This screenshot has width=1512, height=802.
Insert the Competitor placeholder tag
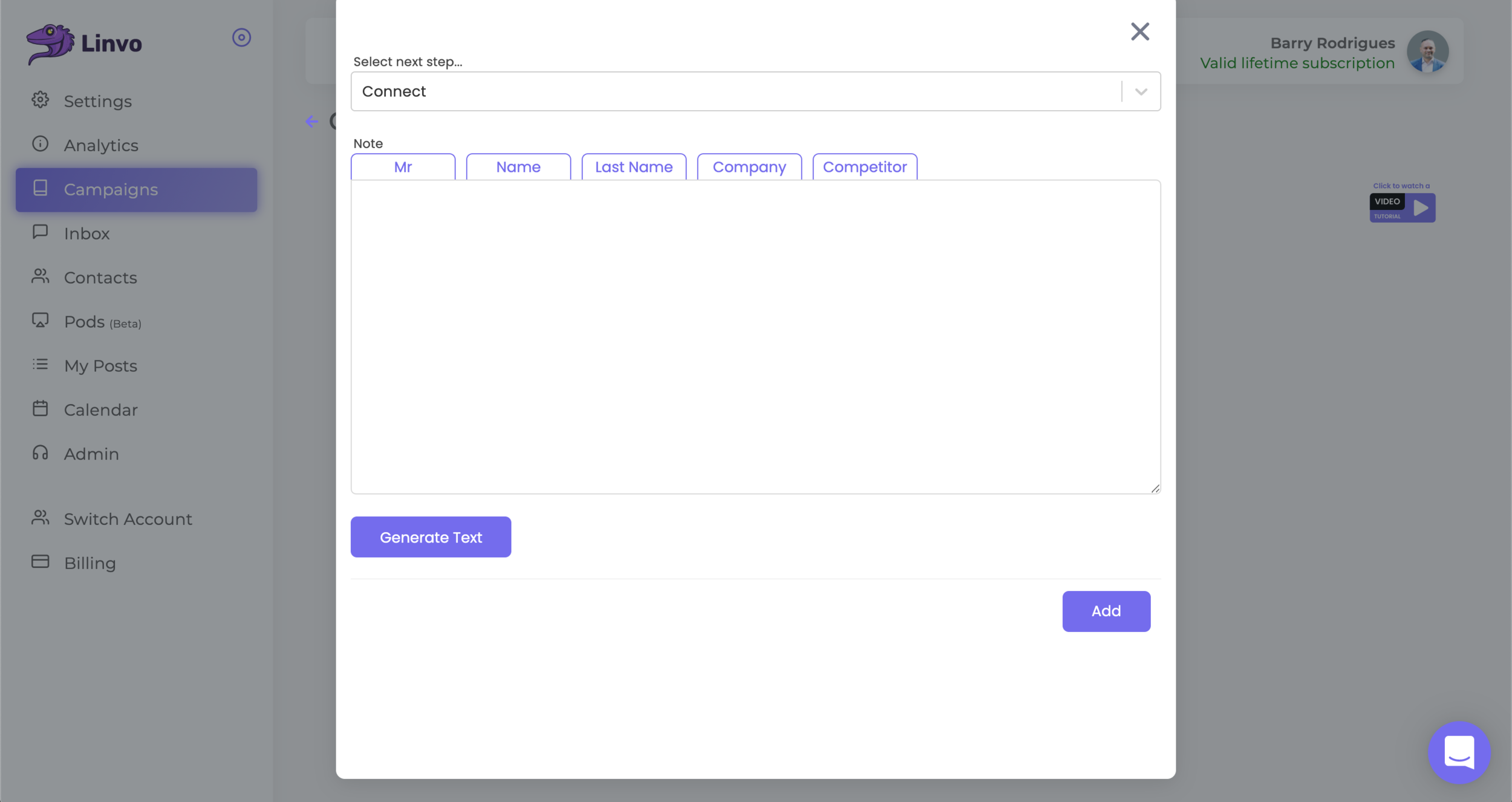pos(864,167)
